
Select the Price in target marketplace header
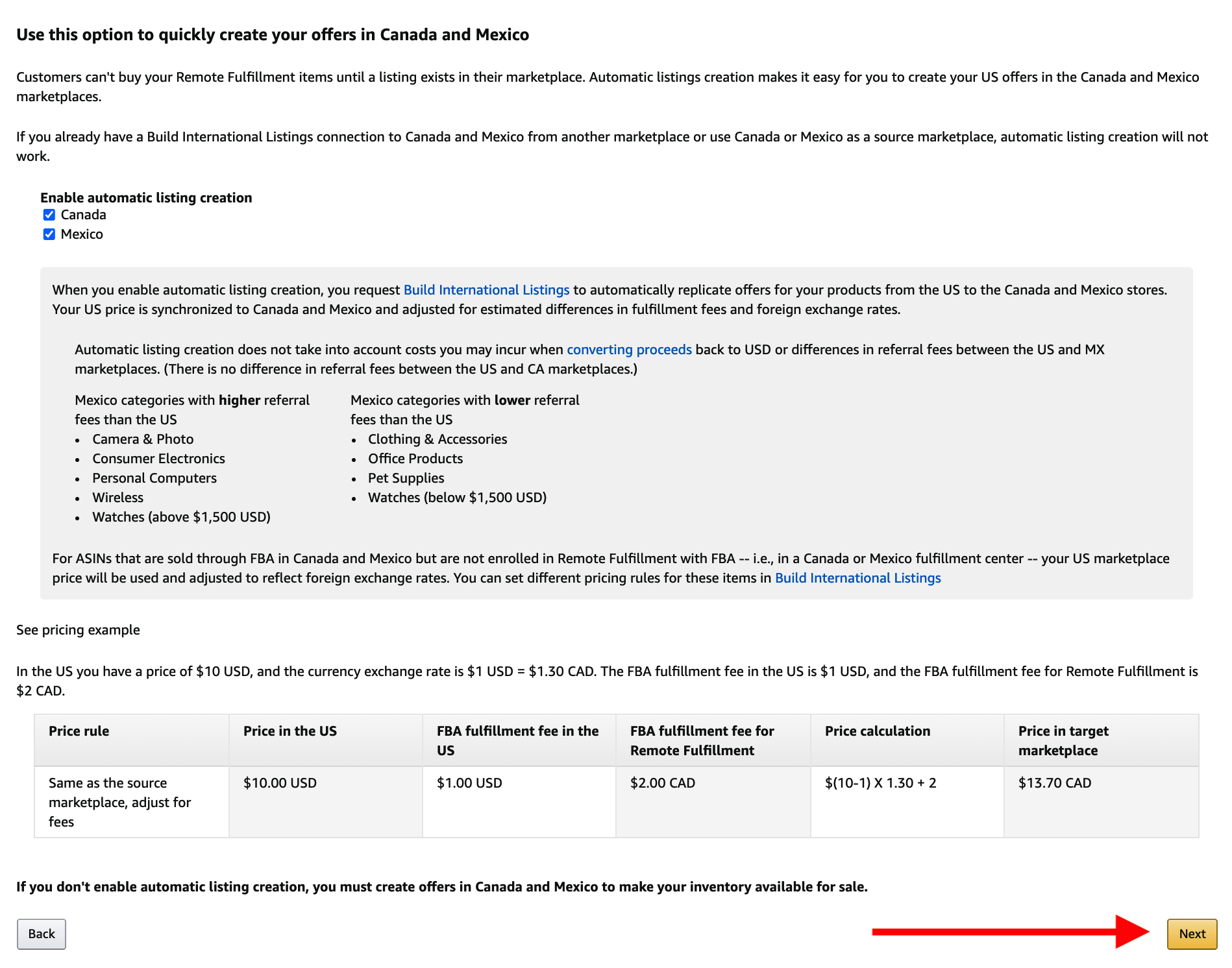coord(1063,740)
